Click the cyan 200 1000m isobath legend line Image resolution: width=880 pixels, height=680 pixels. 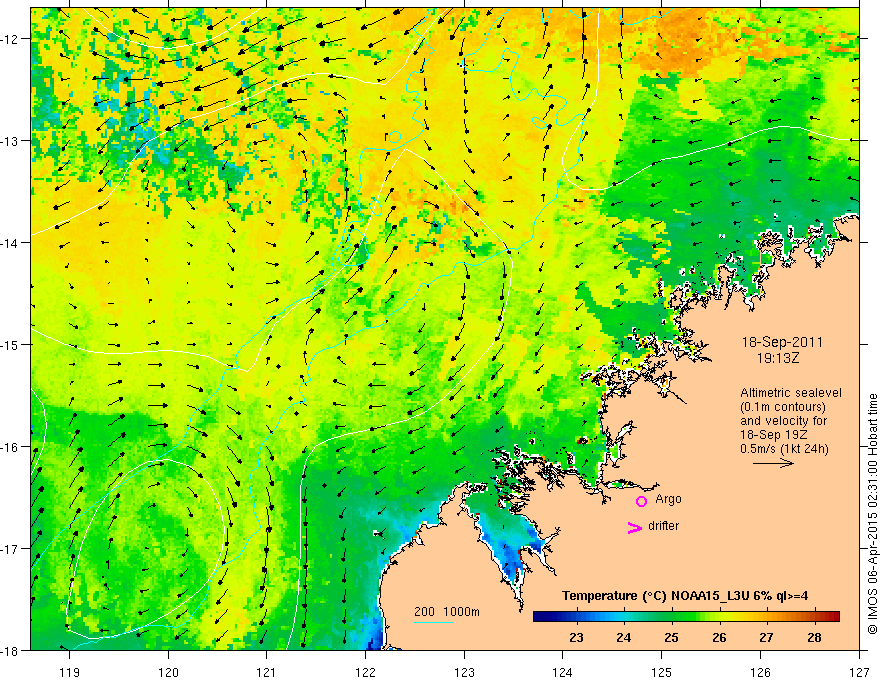pyautogui.click(x=434, y=622)
